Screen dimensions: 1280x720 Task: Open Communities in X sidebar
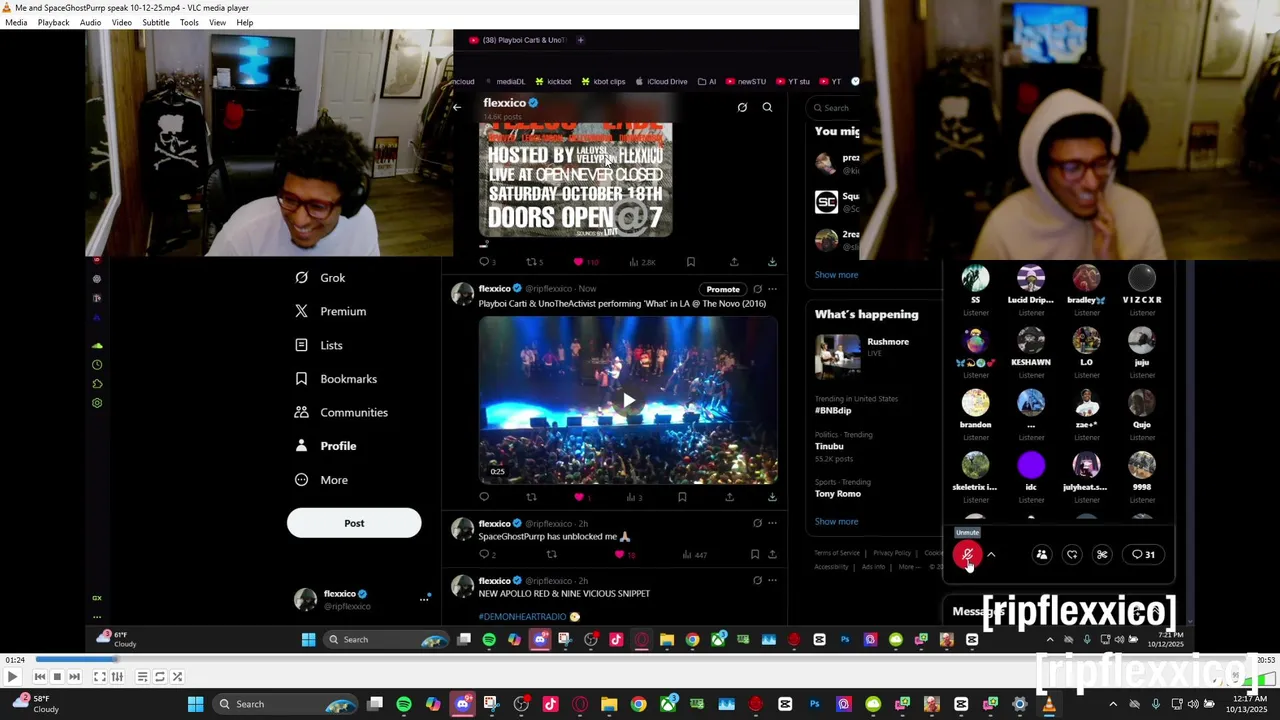point(341,412)
